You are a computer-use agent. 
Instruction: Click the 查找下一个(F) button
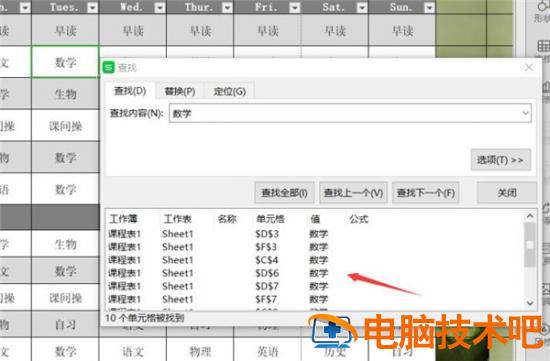click(x=425, y=193)
